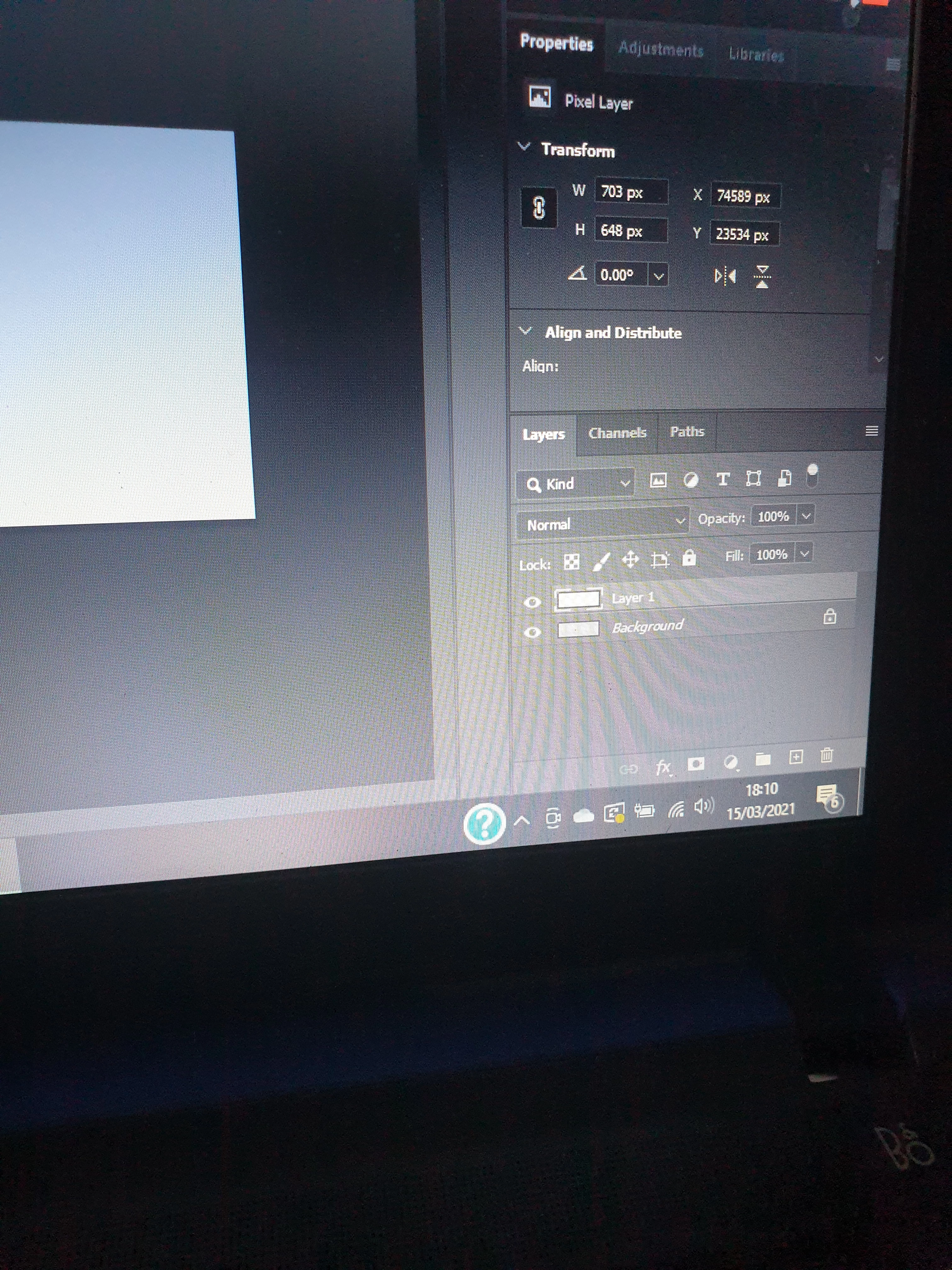Hide Layer 1 using eye icon

tap(533, 602)
